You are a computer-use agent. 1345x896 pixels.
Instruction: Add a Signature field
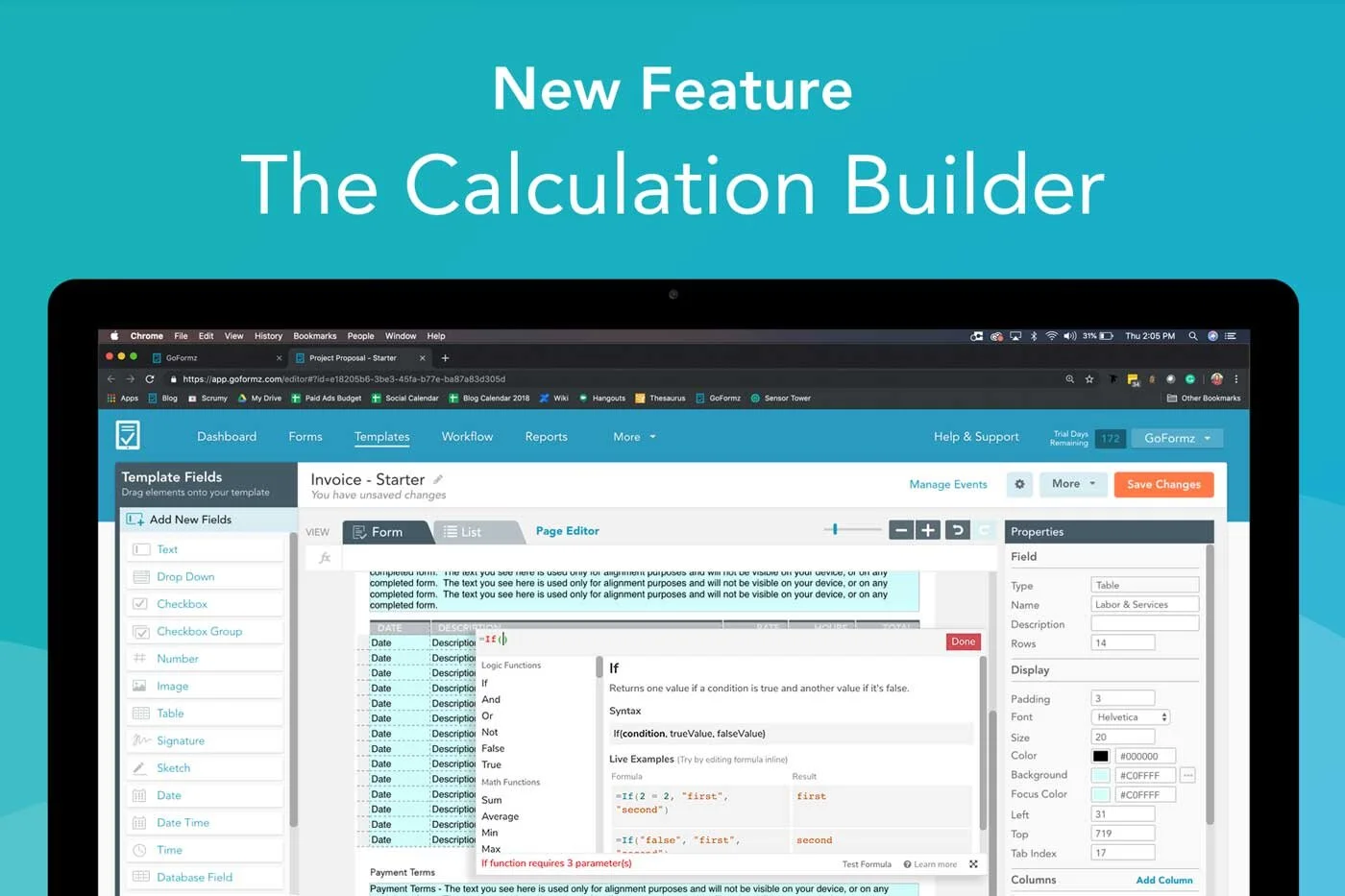205,740
